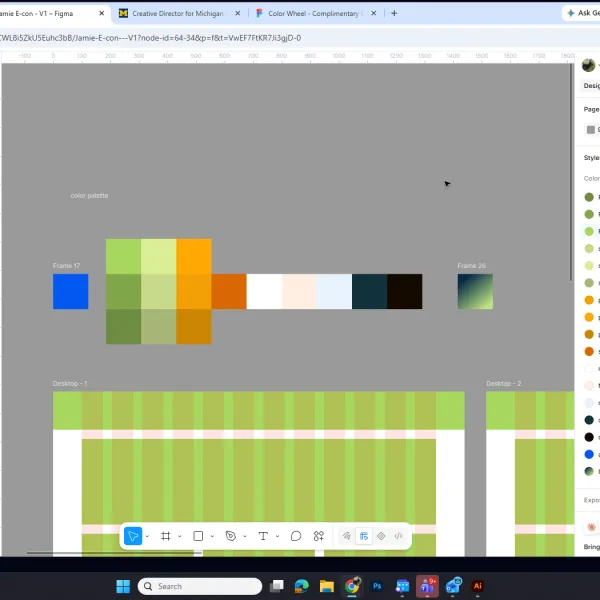Image resolution: width=600 pixels, height=600 pixels.
Task: Expand the shape tools dropdown arrow
Action: coord(212,536)
